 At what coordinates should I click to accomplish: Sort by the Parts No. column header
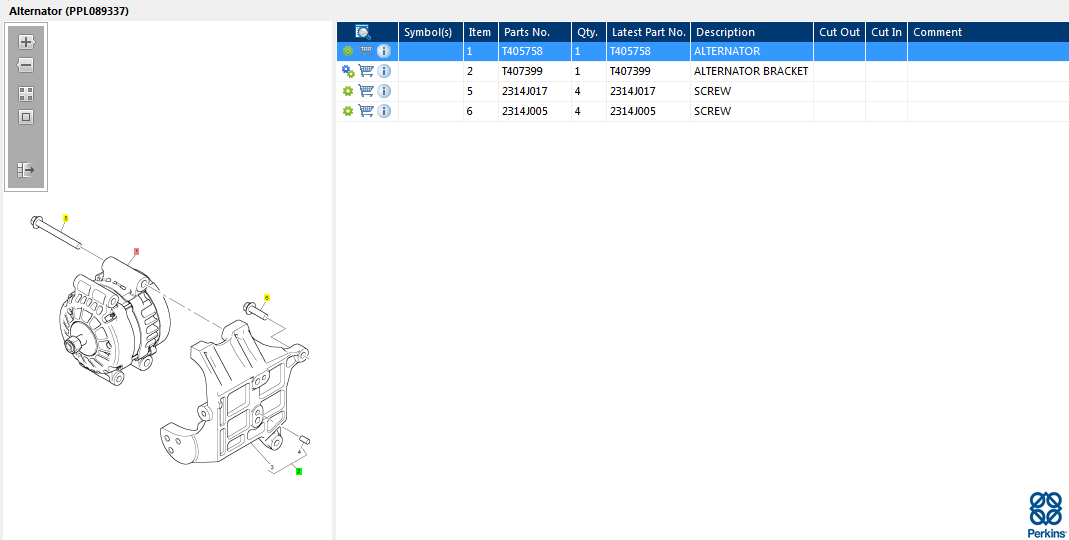click(x=534, y=32)
